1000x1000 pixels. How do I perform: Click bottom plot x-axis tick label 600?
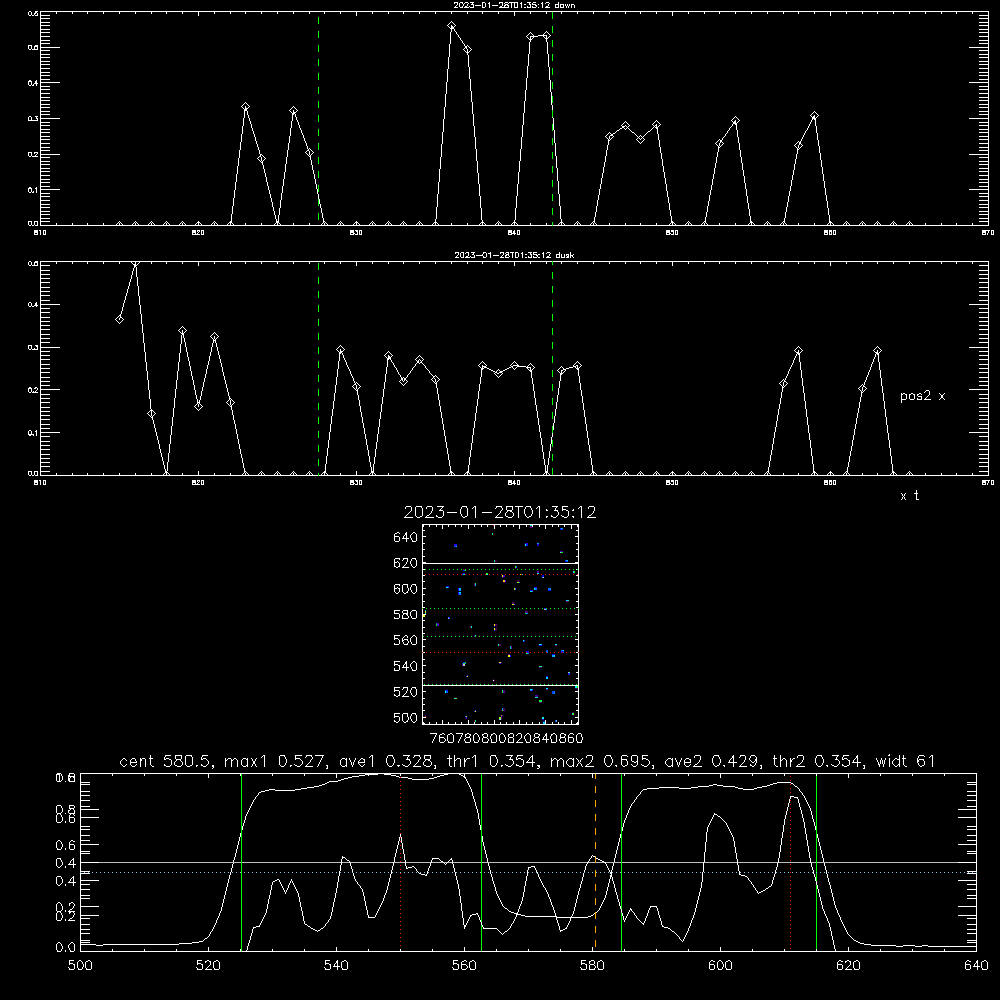720,966
